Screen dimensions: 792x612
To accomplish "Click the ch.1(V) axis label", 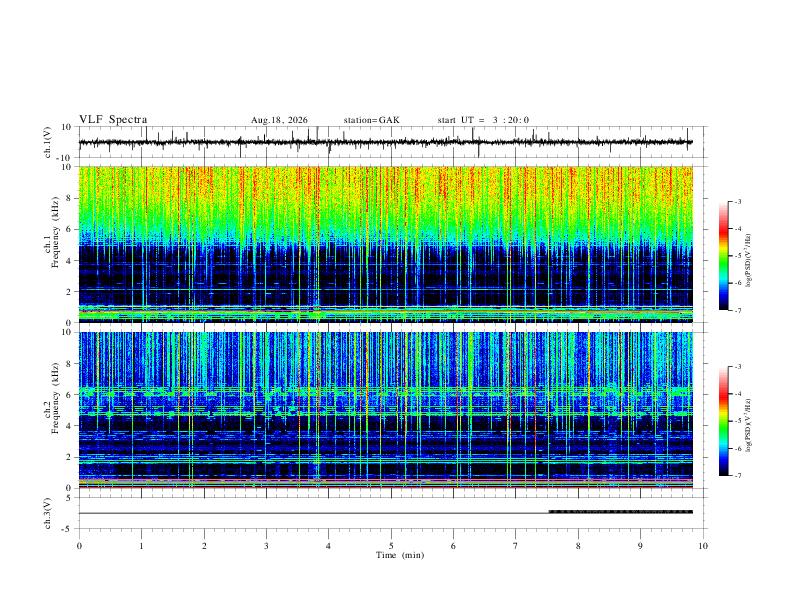I will (x=48, y=142).
